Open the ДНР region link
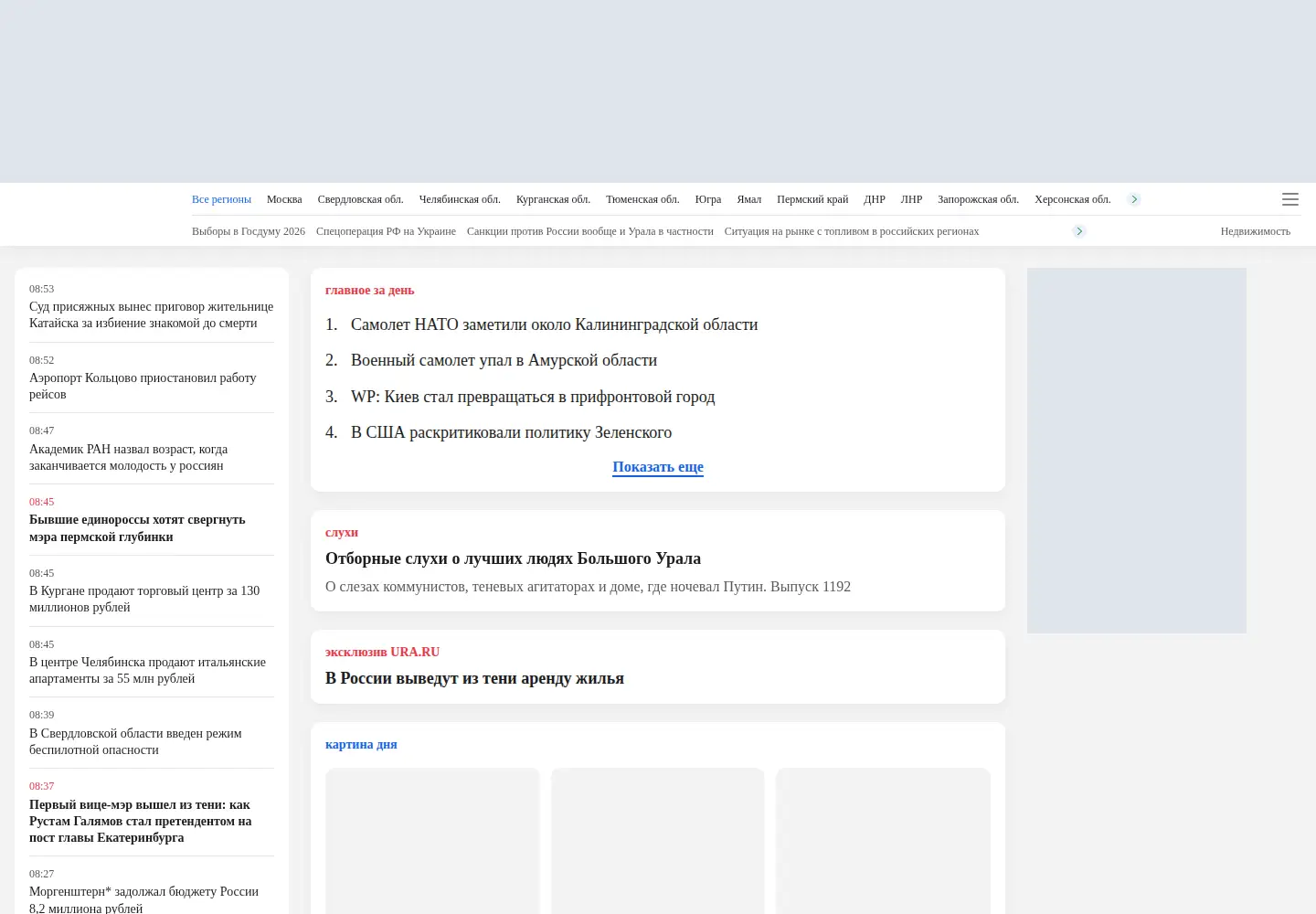 (875, 199)
